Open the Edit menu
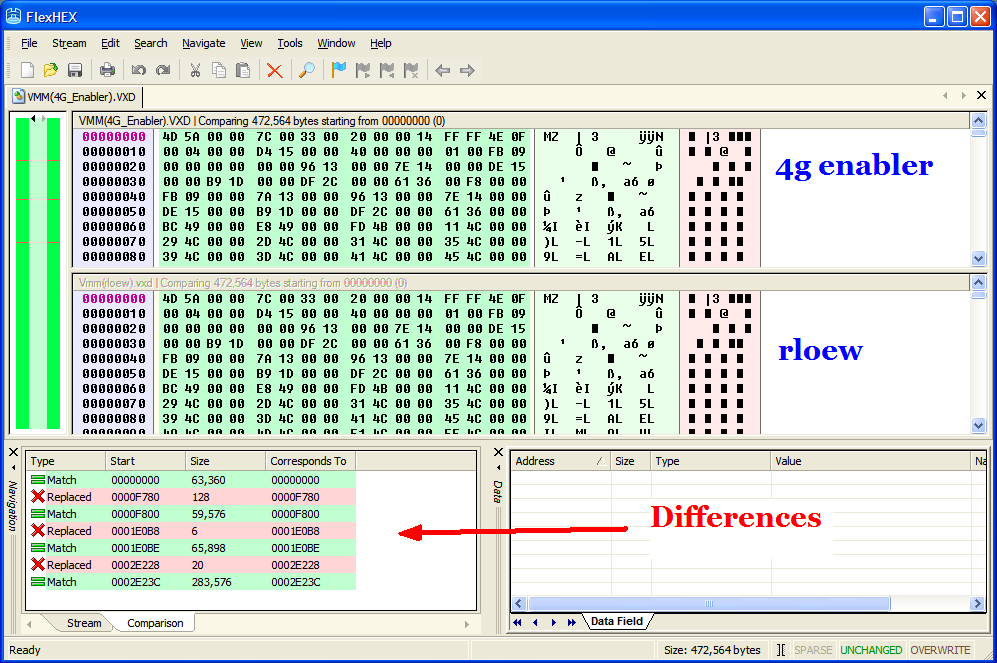The width and height of the screenshot is (997, 663). 110,43
